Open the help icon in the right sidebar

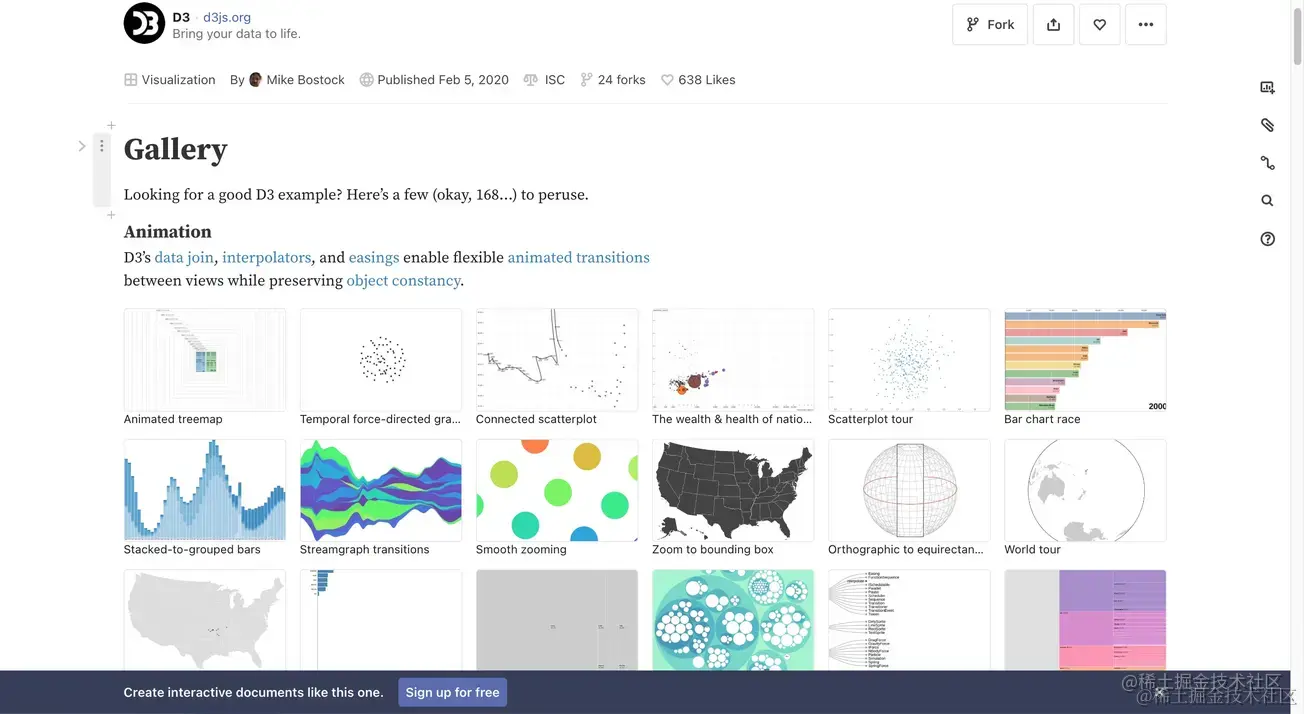1267,238
